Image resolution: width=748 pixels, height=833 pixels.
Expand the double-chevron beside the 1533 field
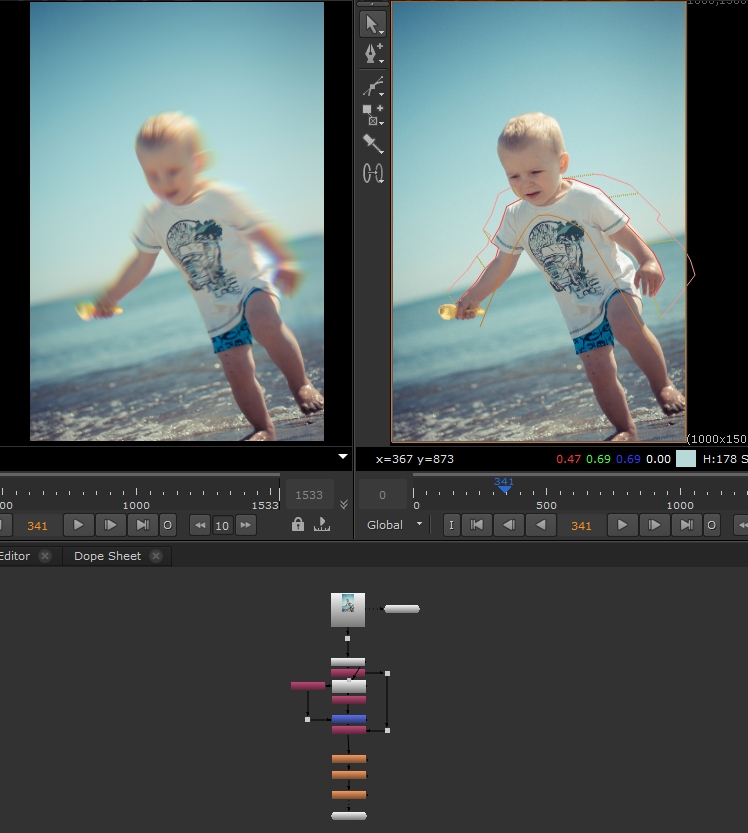point(344,505)
